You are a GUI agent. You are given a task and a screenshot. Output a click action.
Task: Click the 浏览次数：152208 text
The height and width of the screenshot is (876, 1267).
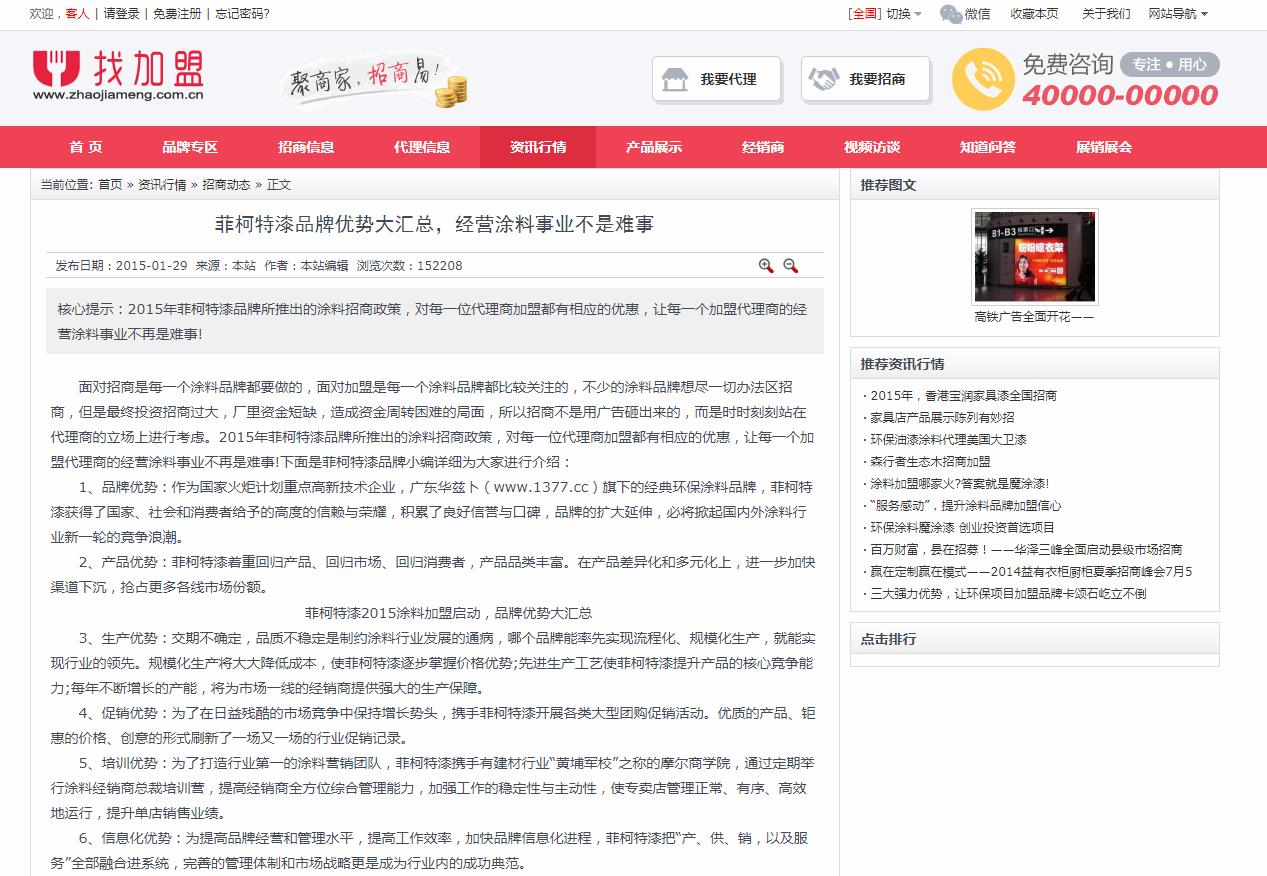click(410, 266)
